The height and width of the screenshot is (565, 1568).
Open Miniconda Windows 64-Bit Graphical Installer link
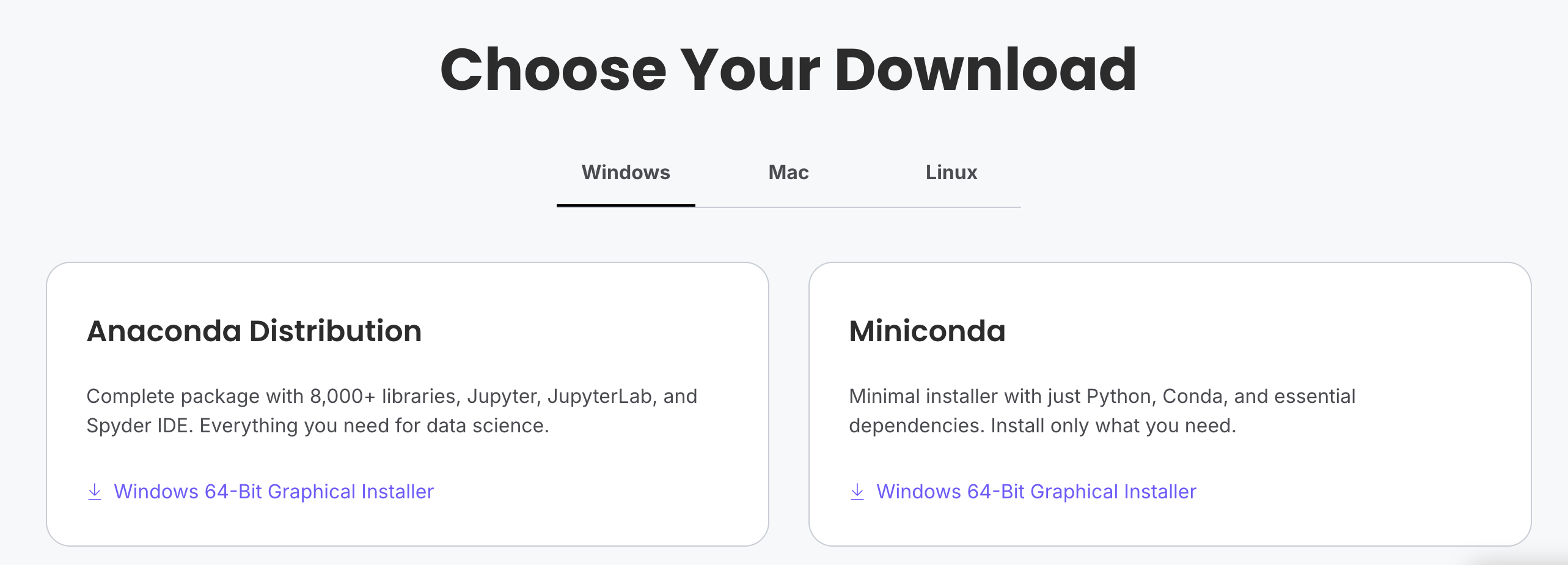pyautogui.click(x=1036, y=492)
